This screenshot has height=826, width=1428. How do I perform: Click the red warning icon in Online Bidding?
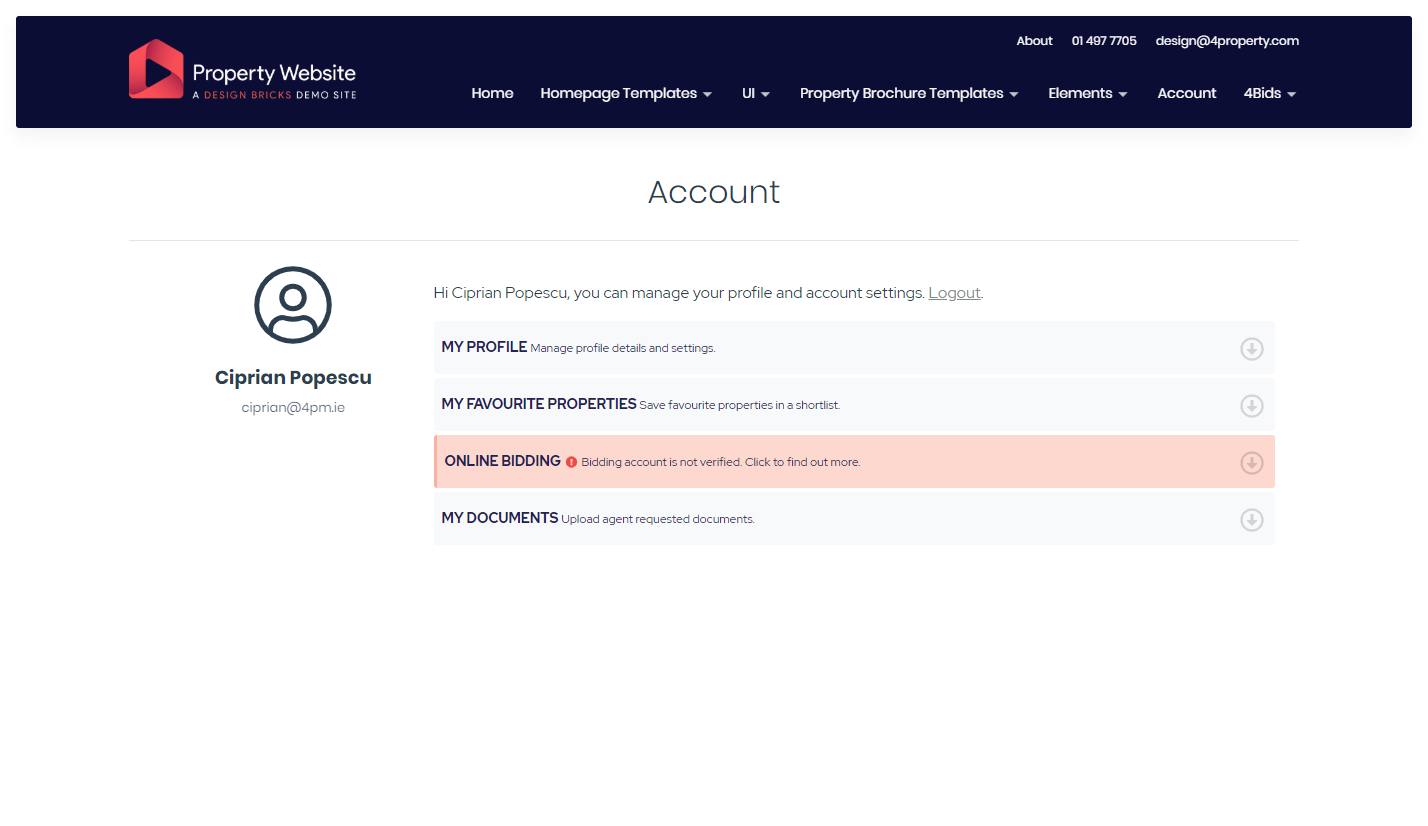pyautogui.click(x=571, y=462)
